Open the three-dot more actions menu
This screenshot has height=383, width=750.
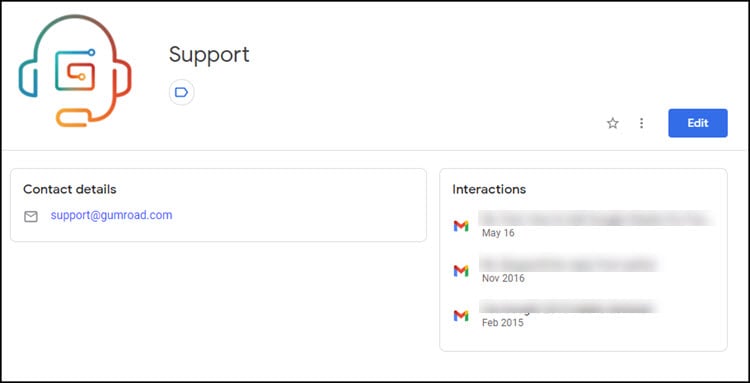tap(641, 123)
